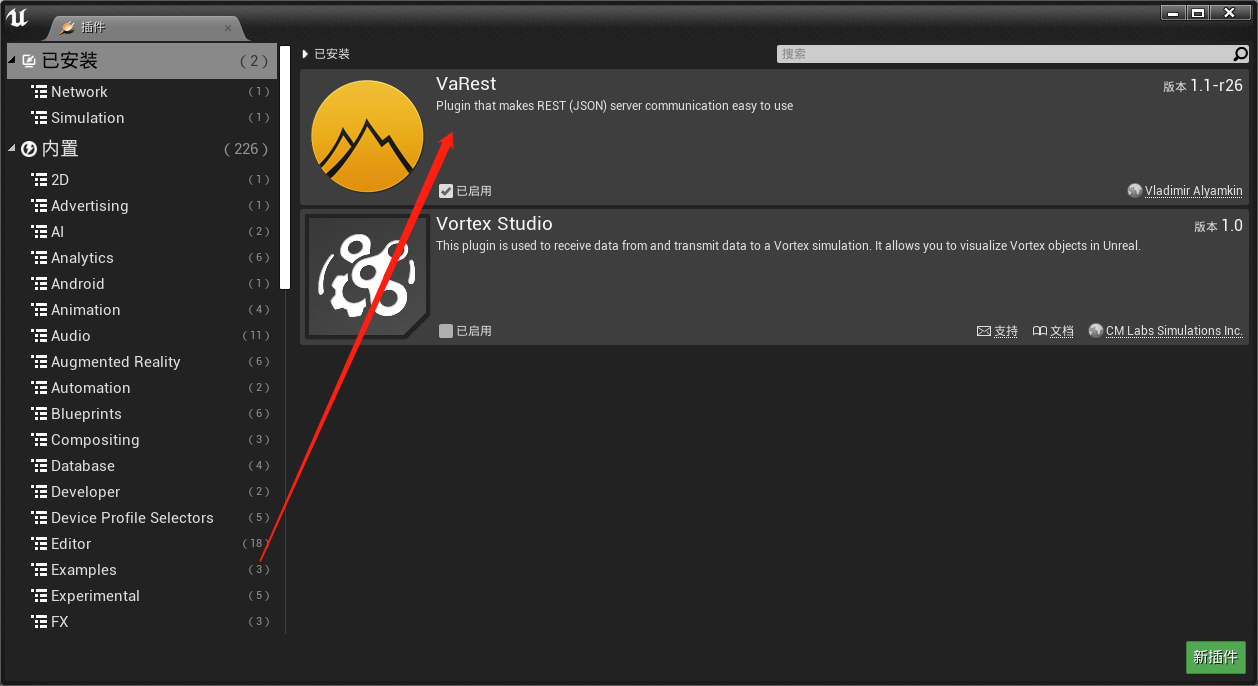
Task: Click the list icon beside Simulation
Action: click(39, 118)
